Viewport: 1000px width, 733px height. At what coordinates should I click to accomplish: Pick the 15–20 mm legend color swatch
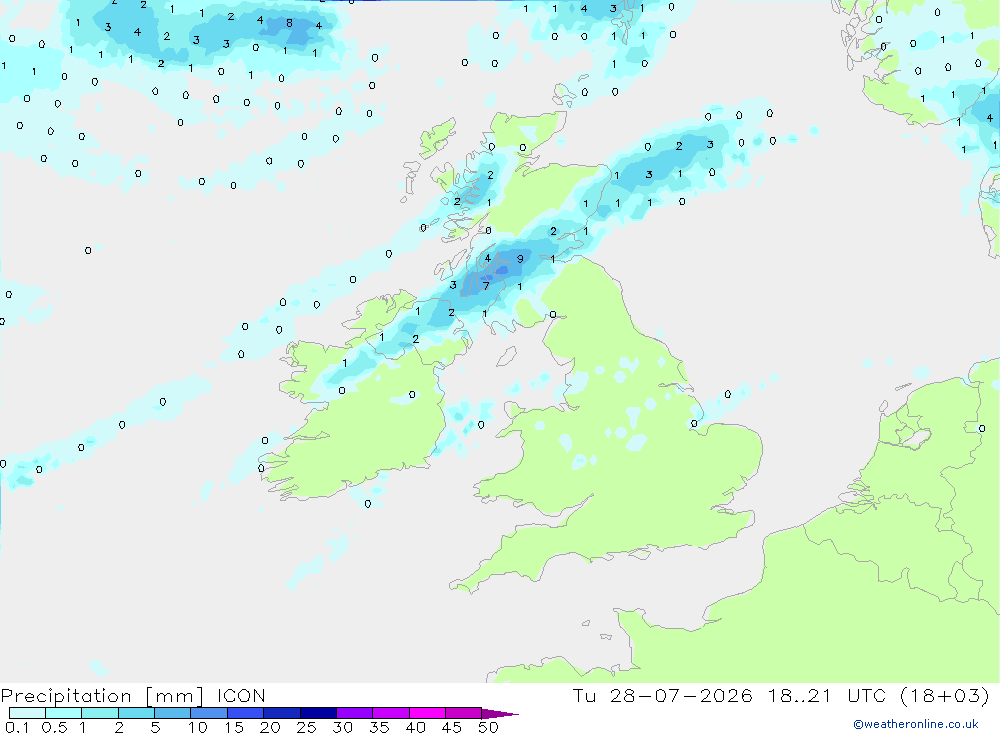[x=246, y=713]
